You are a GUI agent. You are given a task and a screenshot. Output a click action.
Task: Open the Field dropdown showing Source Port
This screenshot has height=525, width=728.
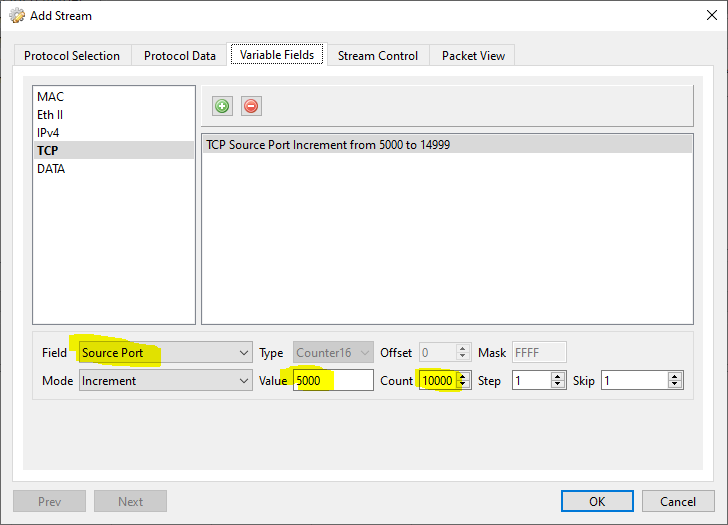(x=166, y=353)
